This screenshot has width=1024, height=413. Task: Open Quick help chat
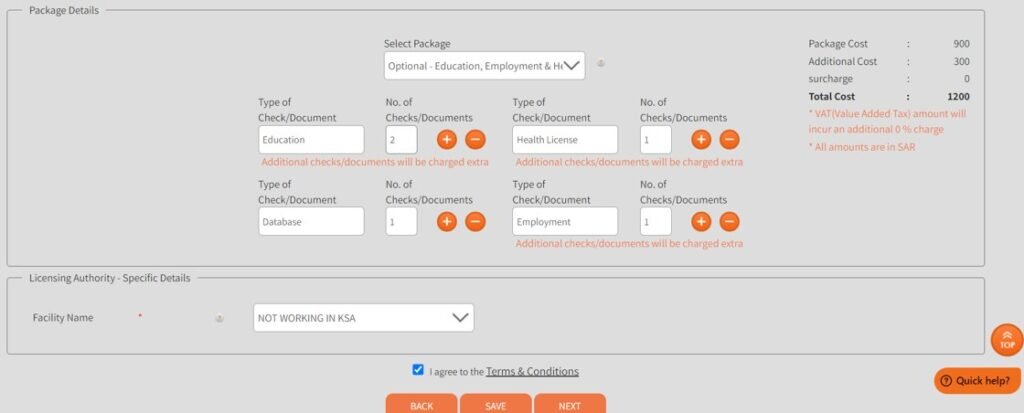(x=977, y=380)
